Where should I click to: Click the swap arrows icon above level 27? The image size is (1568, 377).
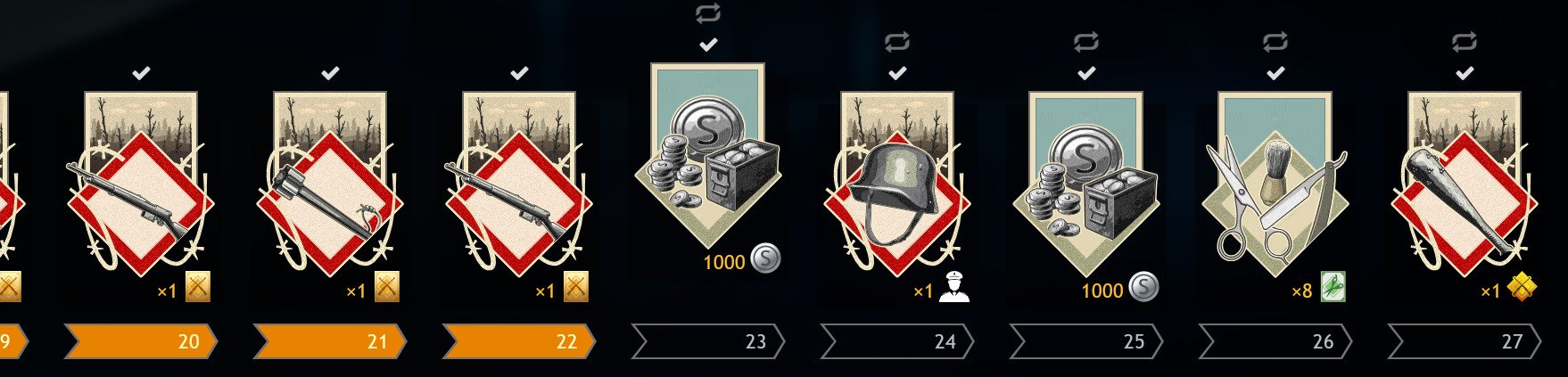point(1465,42)
